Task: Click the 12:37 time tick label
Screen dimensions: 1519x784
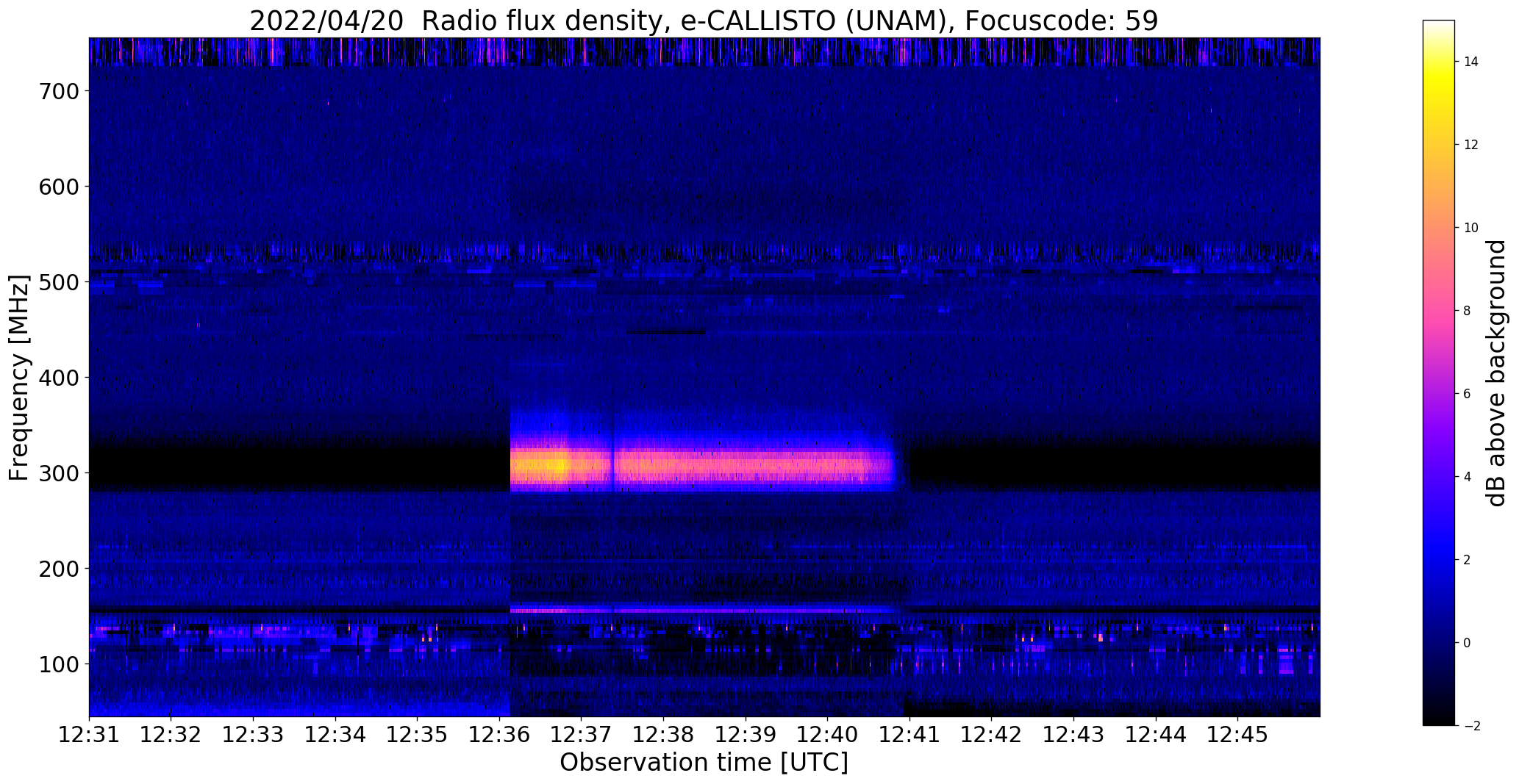Action: [581, 735]
